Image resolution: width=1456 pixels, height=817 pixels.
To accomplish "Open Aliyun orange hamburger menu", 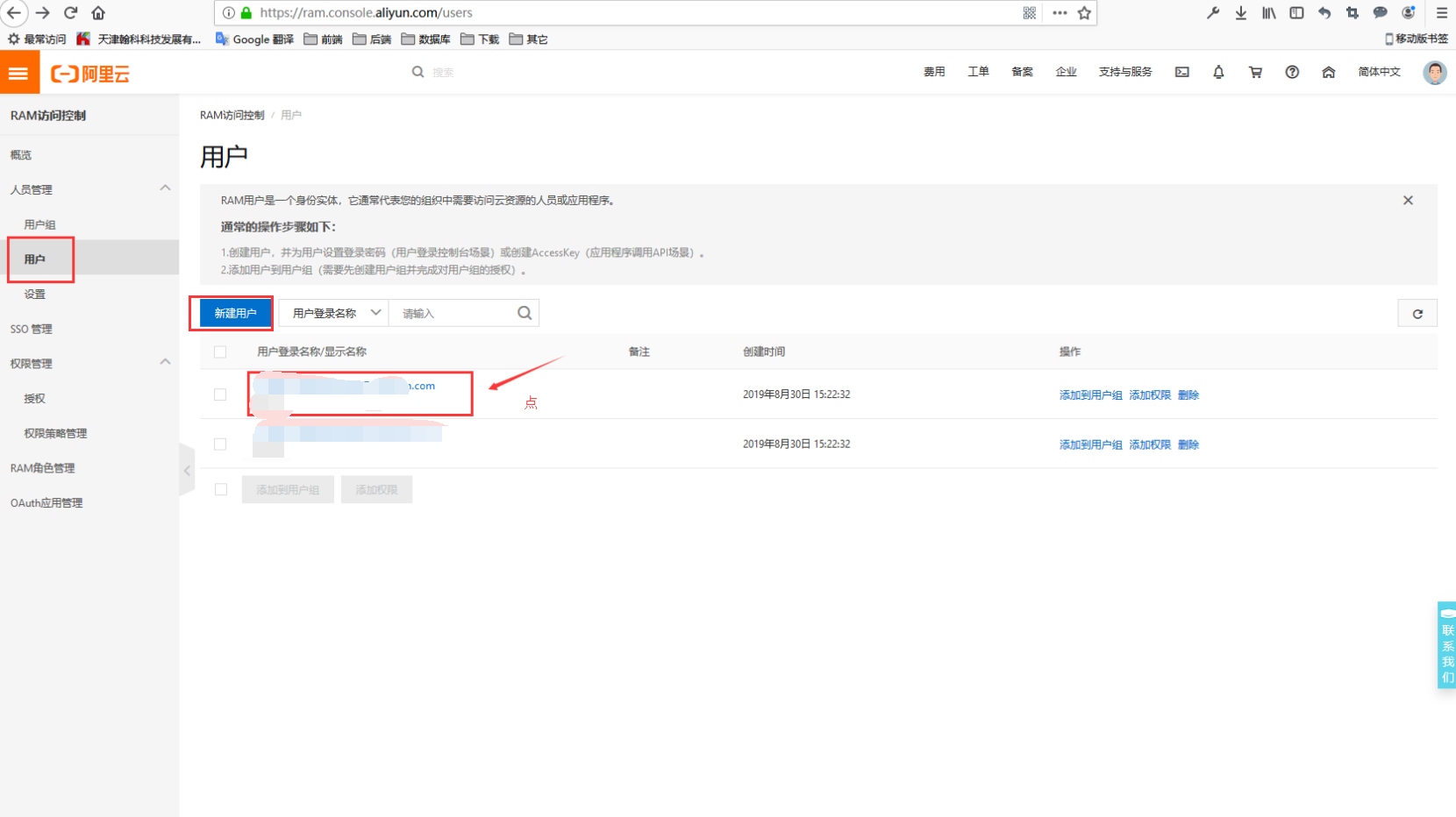I will tap(19, 74).
